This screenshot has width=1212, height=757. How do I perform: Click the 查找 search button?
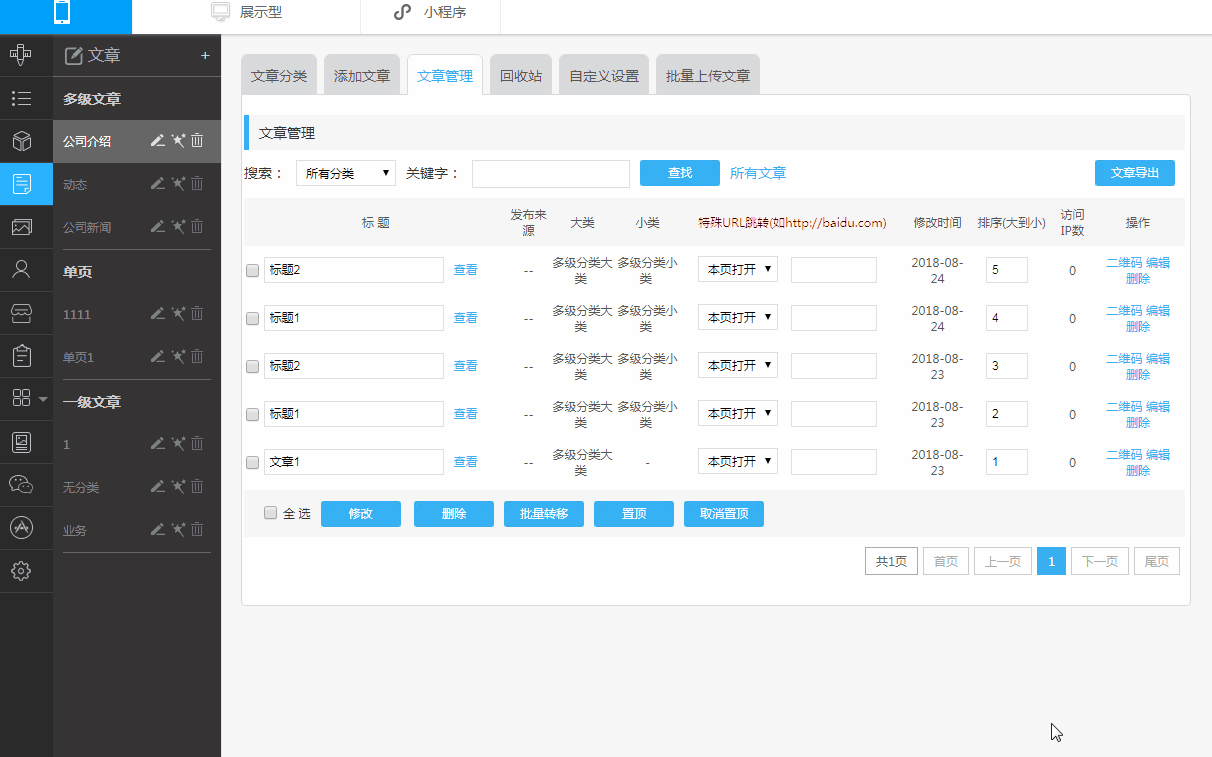680,173
